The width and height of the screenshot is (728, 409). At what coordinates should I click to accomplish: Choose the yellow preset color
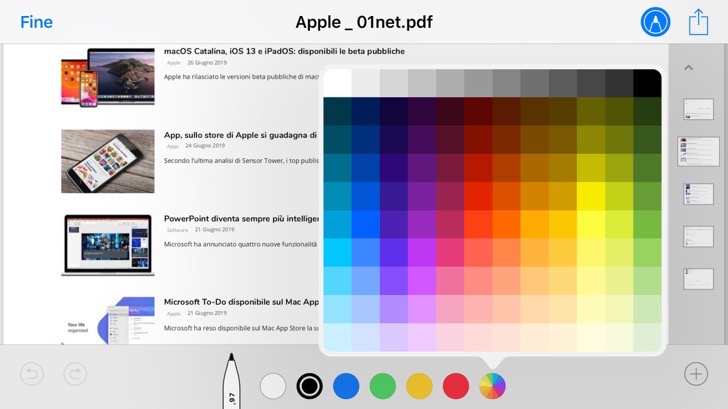click(419, 386)
